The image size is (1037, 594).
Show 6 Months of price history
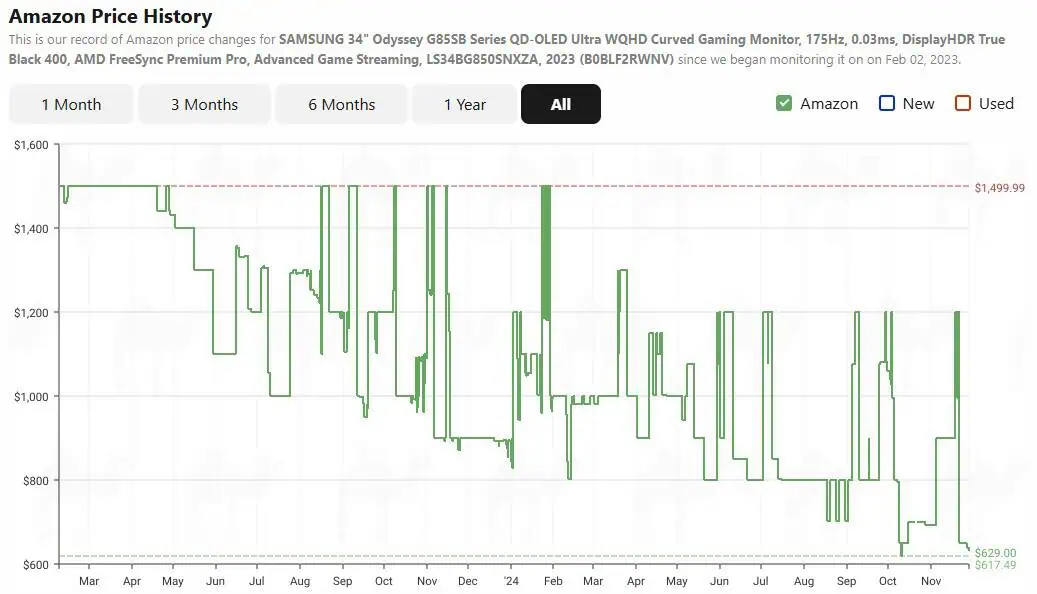pos(341,104)
